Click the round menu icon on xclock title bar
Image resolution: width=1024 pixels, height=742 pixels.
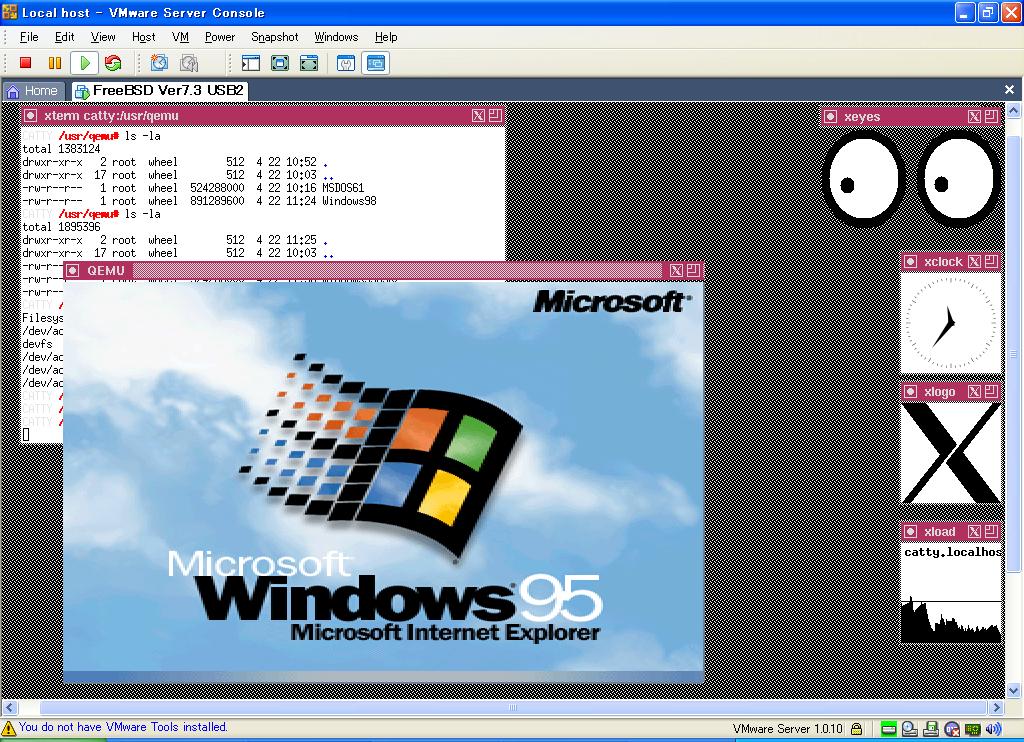click(x=910, y=262)
